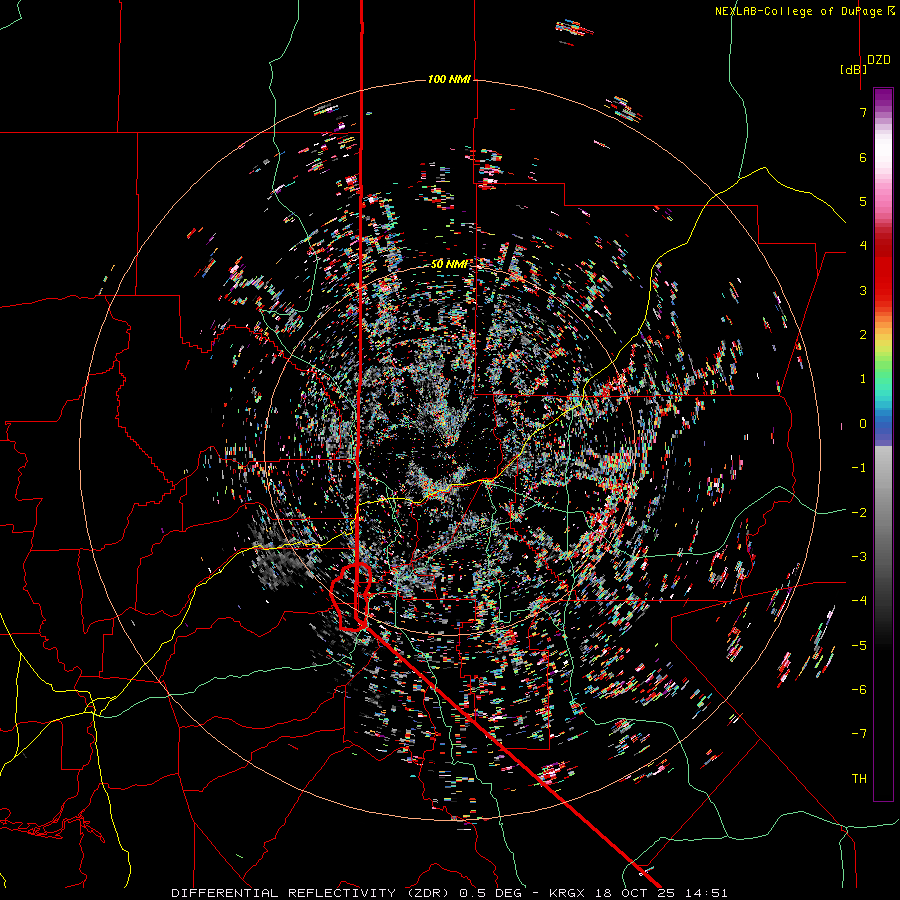This screenshot has height=900, width=900.
Task: Click the "-6" value on the scale
Action: click(859, 690)
